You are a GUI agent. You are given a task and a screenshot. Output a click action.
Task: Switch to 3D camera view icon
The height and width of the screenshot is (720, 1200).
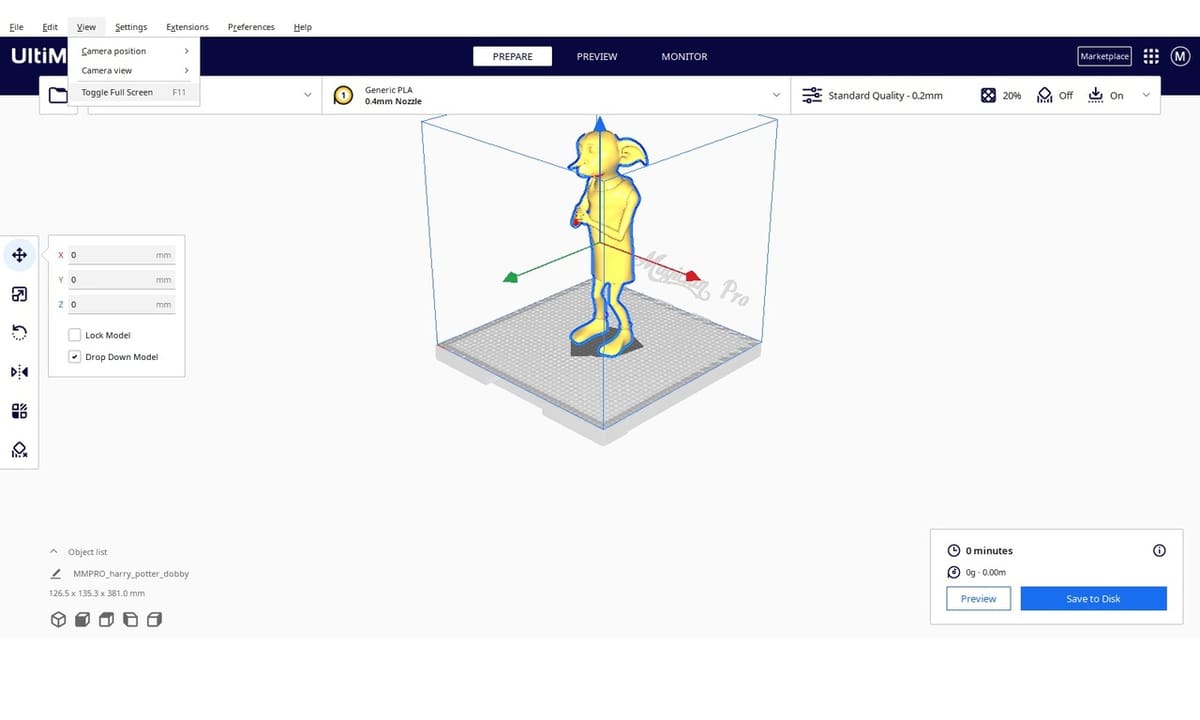coord(59,620)
